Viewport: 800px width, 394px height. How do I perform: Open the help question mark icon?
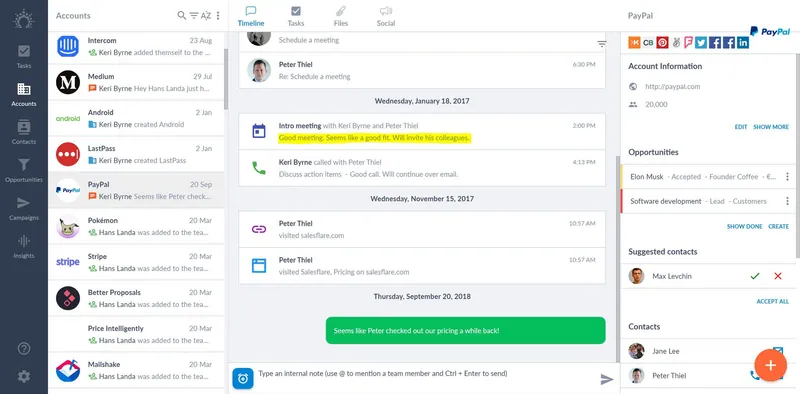coord(24,349)
